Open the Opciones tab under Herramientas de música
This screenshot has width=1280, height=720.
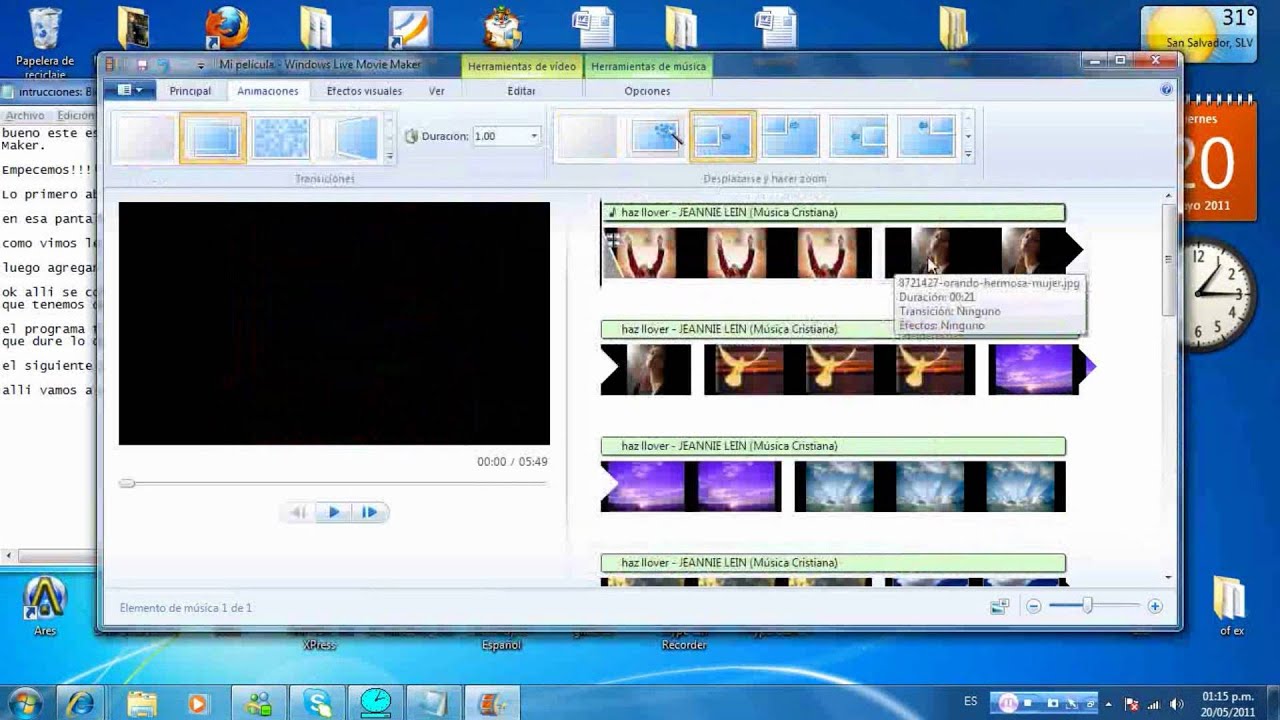coord(647,91)
